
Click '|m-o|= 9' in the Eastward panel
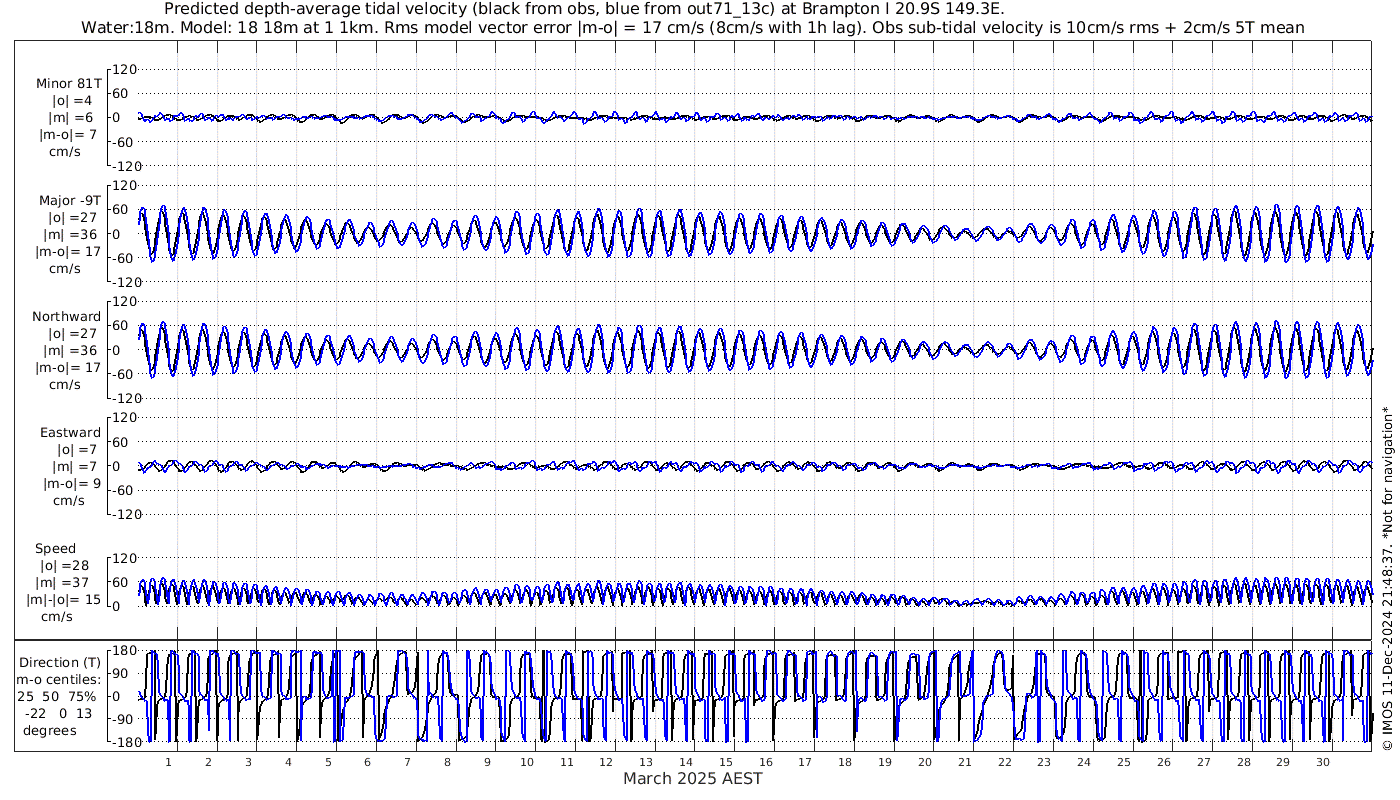click(x=72, y=484)
